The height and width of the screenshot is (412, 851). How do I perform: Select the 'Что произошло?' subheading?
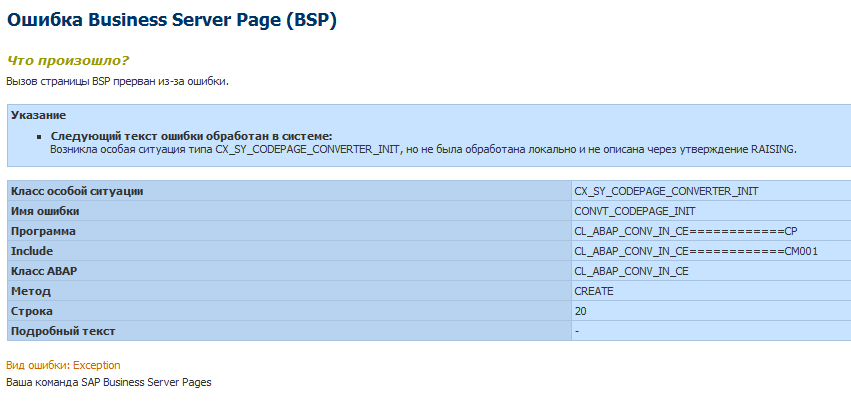pyautogui.click(x=68, y=60)
